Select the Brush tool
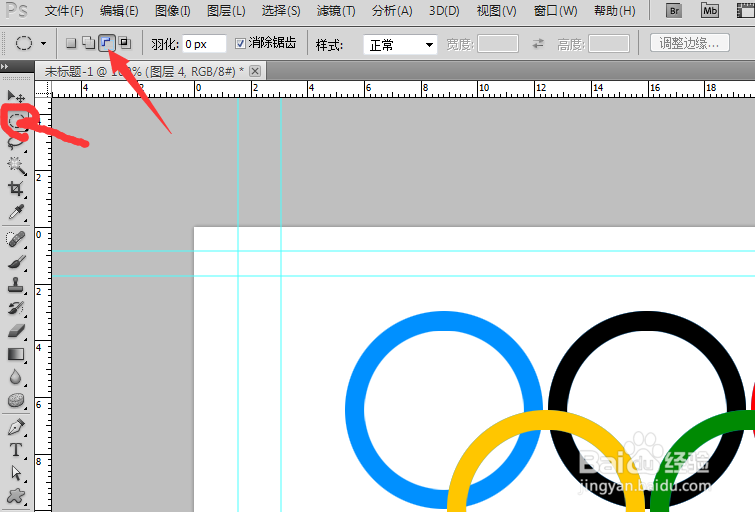 point(16,263)
